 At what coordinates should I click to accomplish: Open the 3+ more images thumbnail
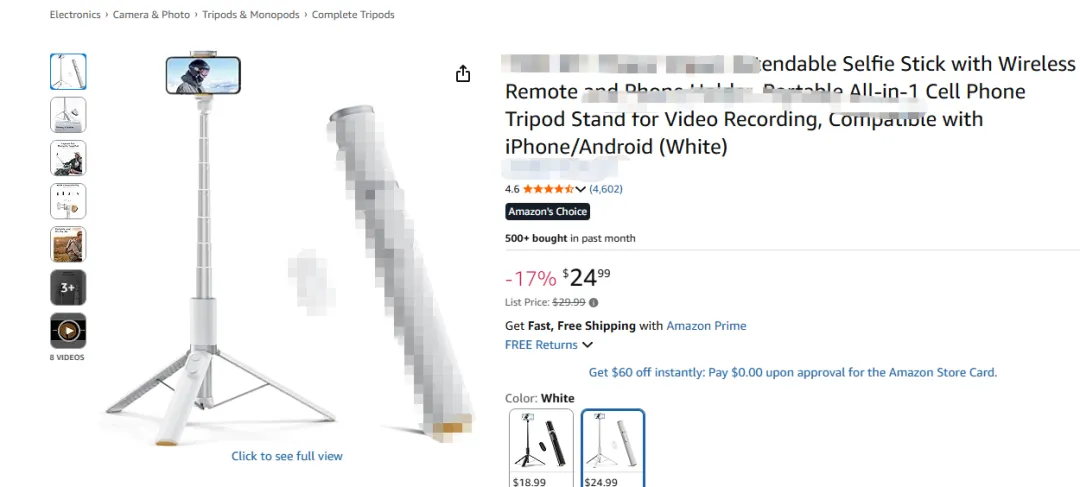[68, 288]
